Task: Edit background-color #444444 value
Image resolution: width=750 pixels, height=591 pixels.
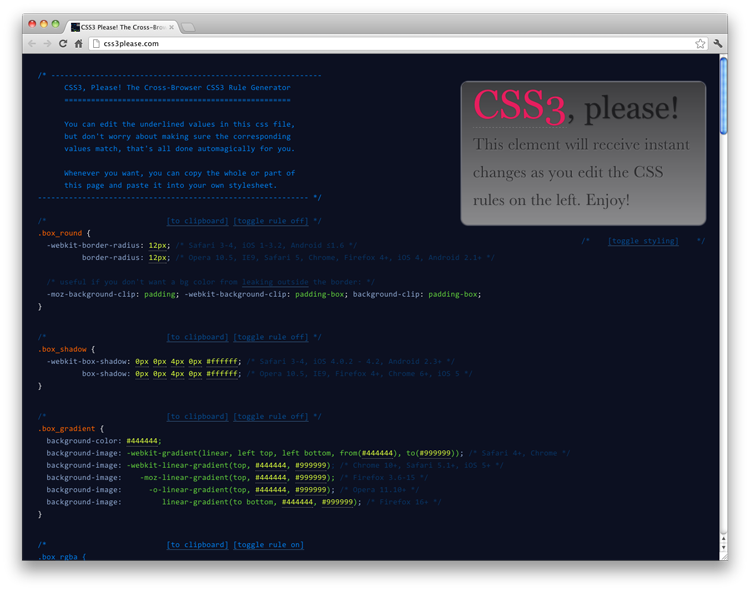Action: click(142, 441)
